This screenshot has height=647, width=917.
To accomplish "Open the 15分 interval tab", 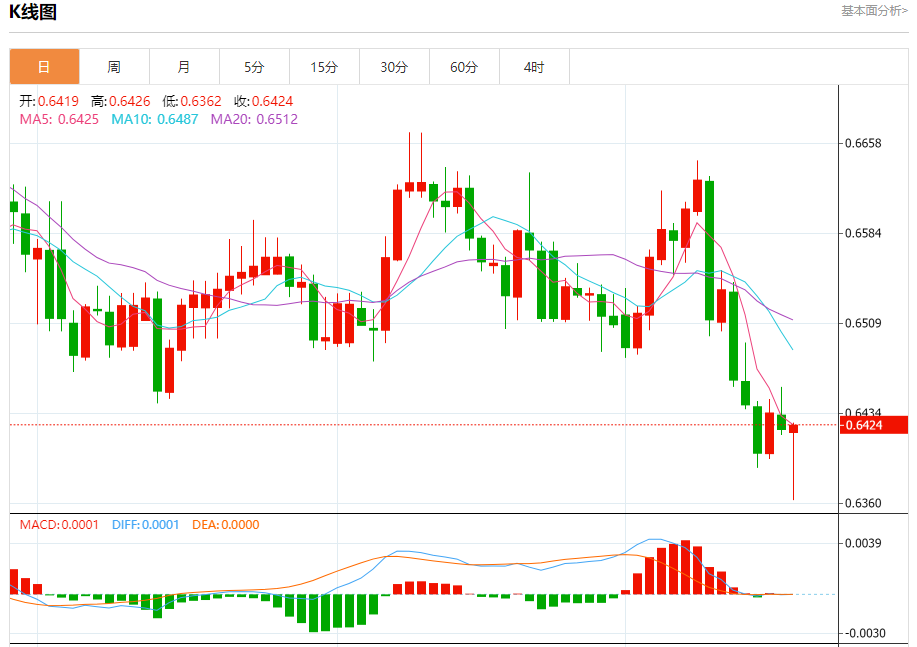I will [x=324, y=67].
